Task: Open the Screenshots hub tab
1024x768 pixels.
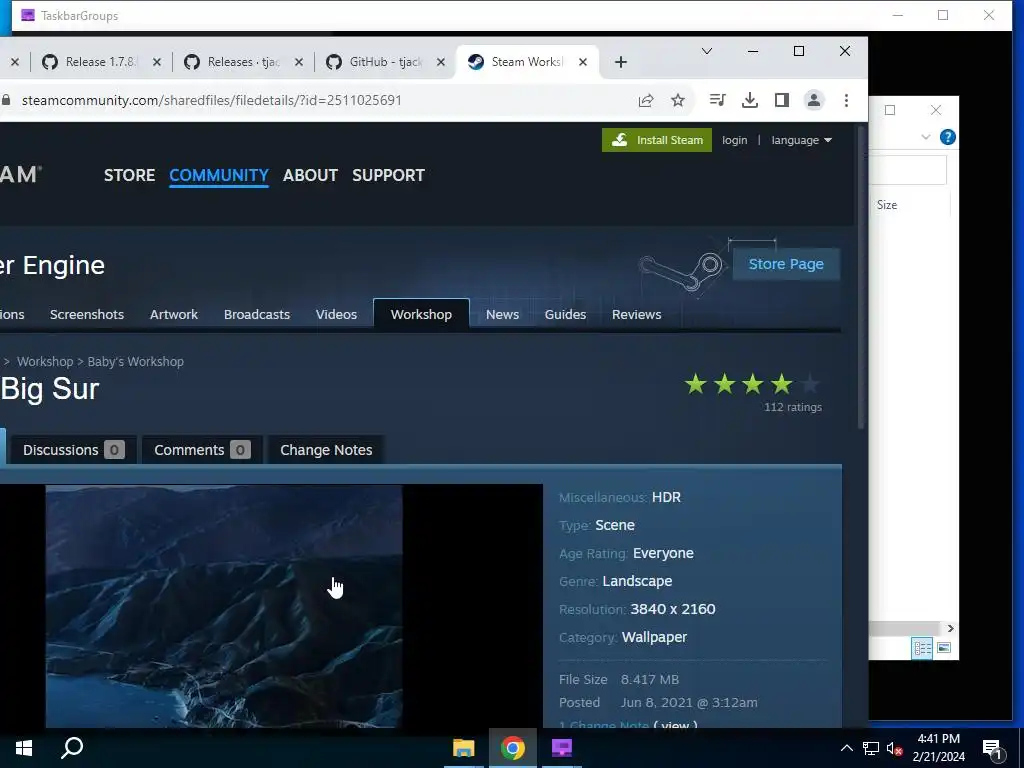Action: 87,314
